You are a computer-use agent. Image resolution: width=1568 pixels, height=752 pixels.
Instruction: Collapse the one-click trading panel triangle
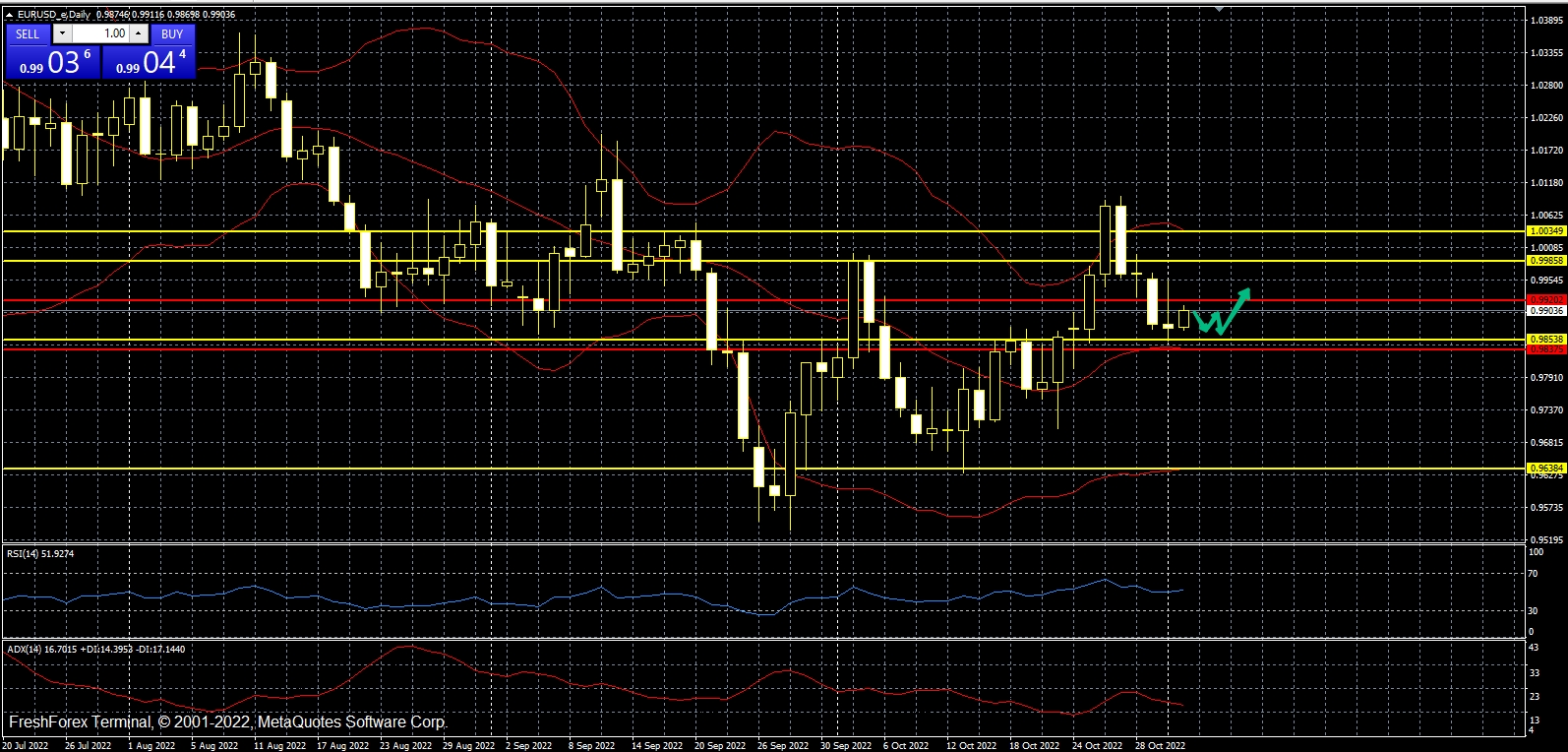[10, 15]
